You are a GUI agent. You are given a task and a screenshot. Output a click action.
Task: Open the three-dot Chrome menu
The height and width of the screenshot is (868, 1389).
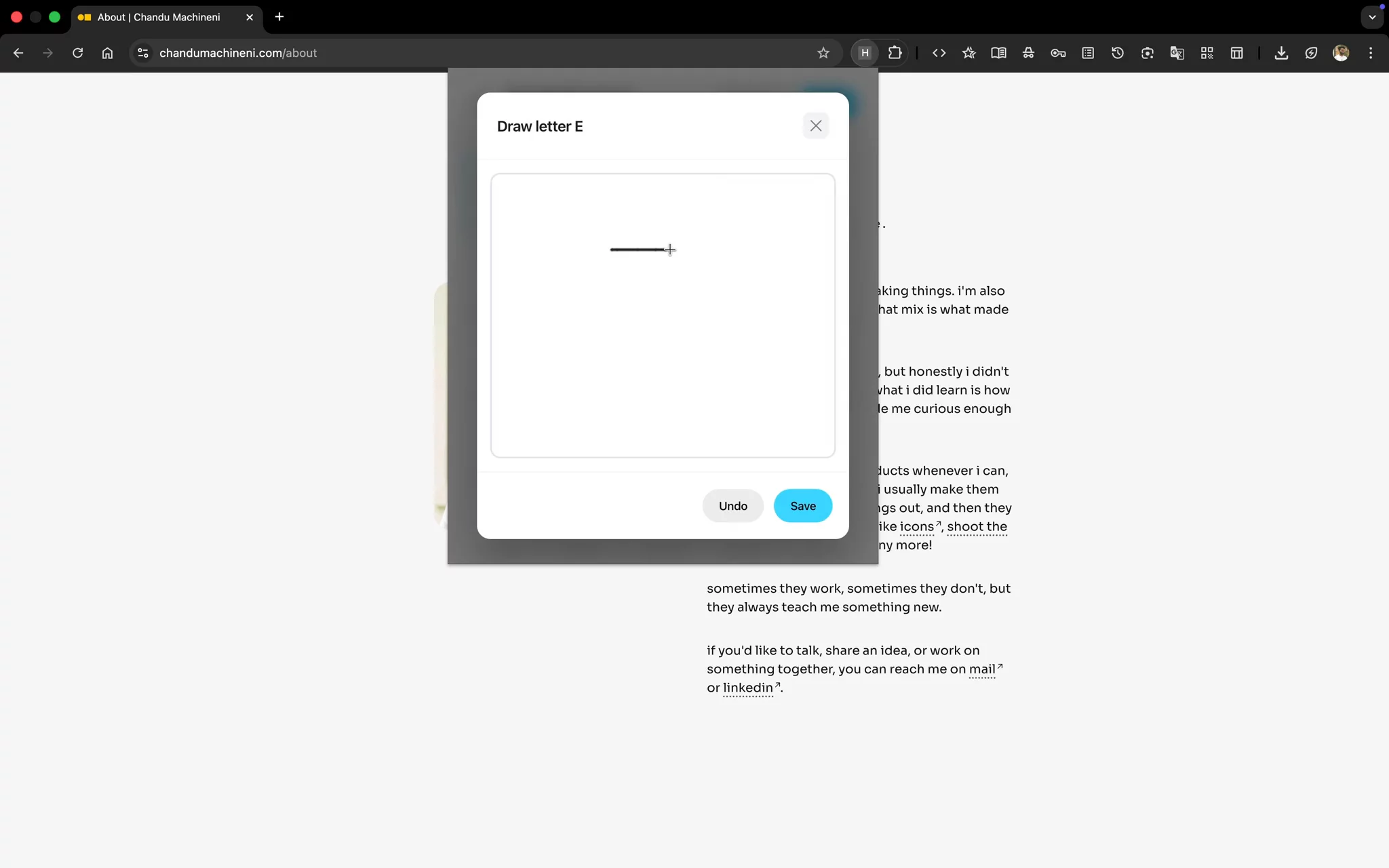coord(1371,53)
